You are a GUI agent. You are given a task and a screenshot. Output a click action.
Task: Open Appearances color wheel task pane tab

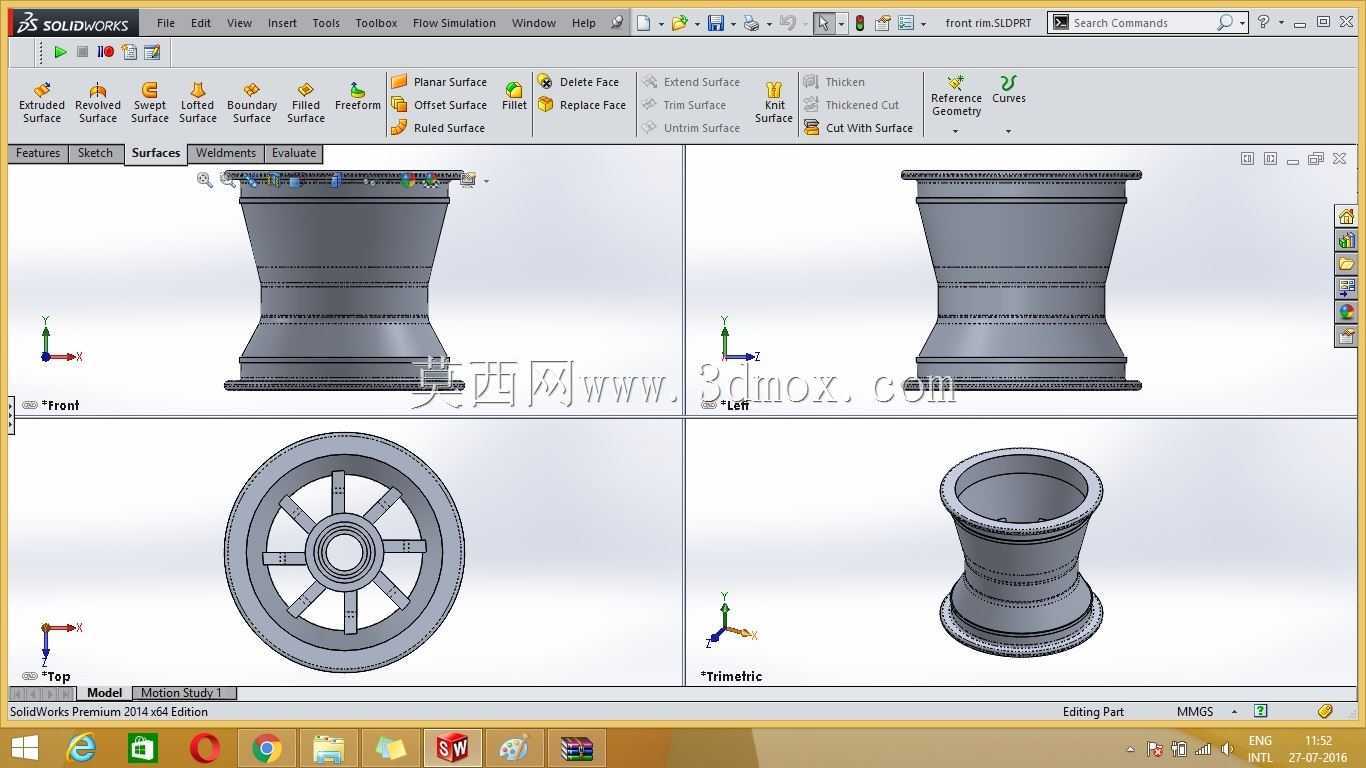(1346, 312)
